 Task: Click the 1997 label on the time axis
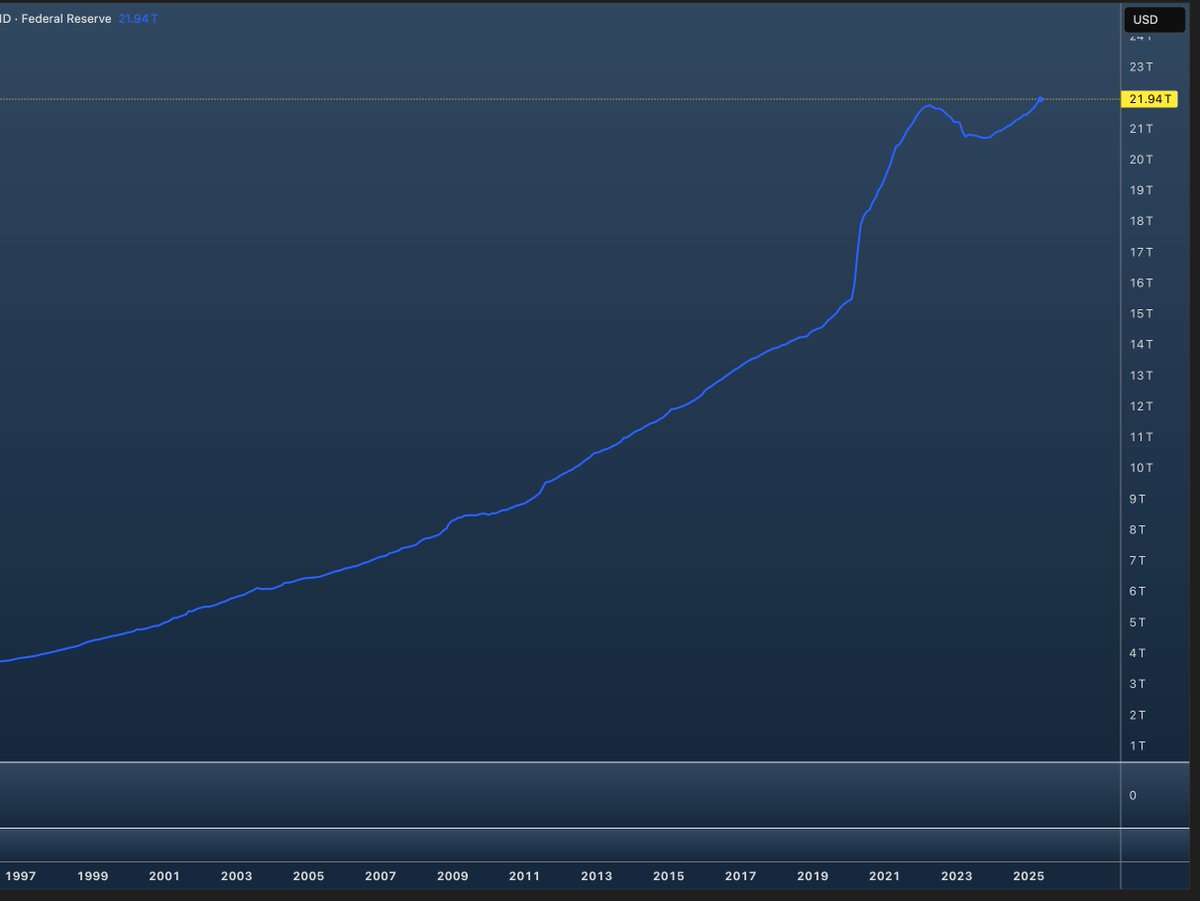coord(21,876)
